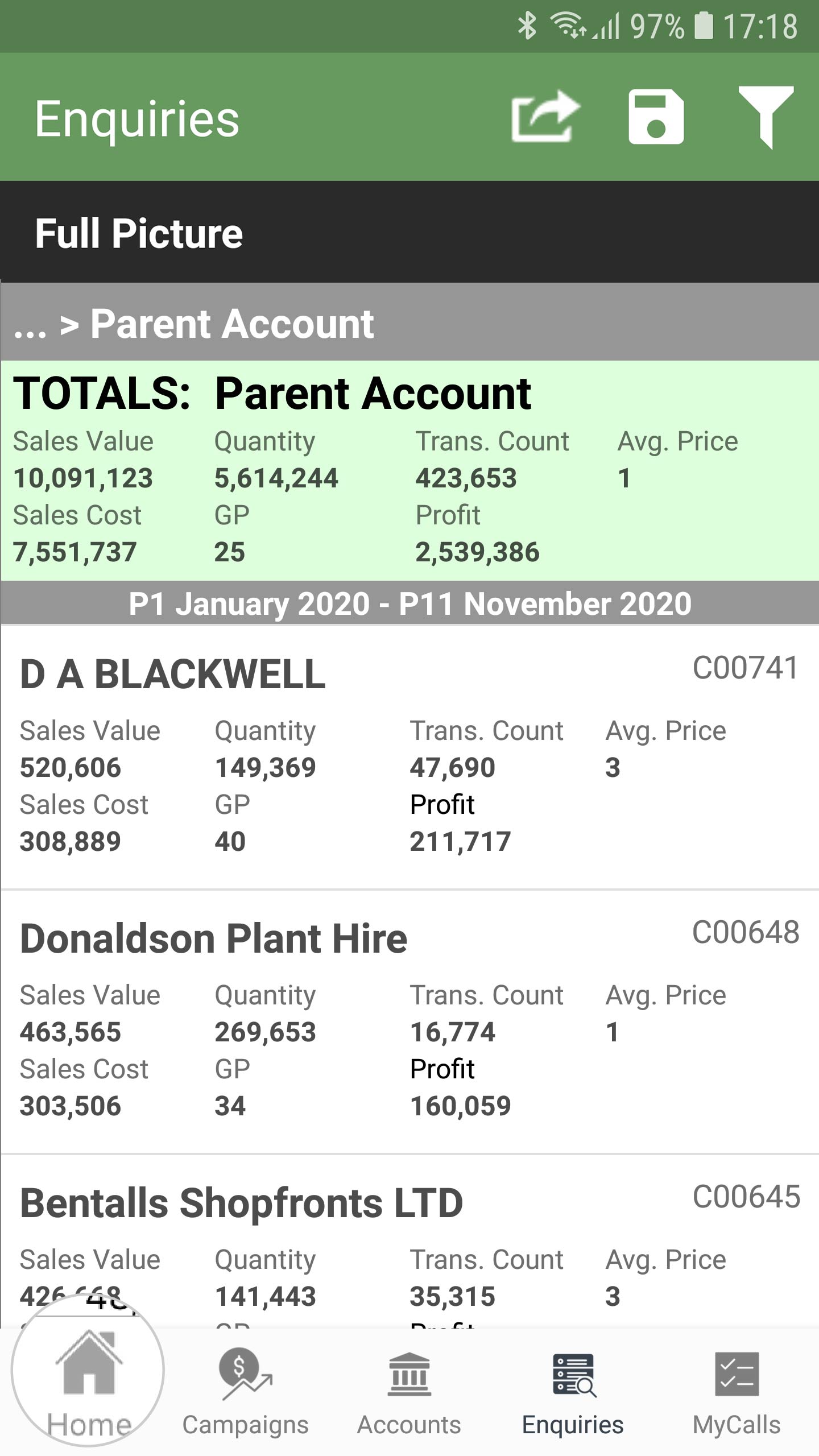Open the Accounts bank icon

pos(409,1375)
